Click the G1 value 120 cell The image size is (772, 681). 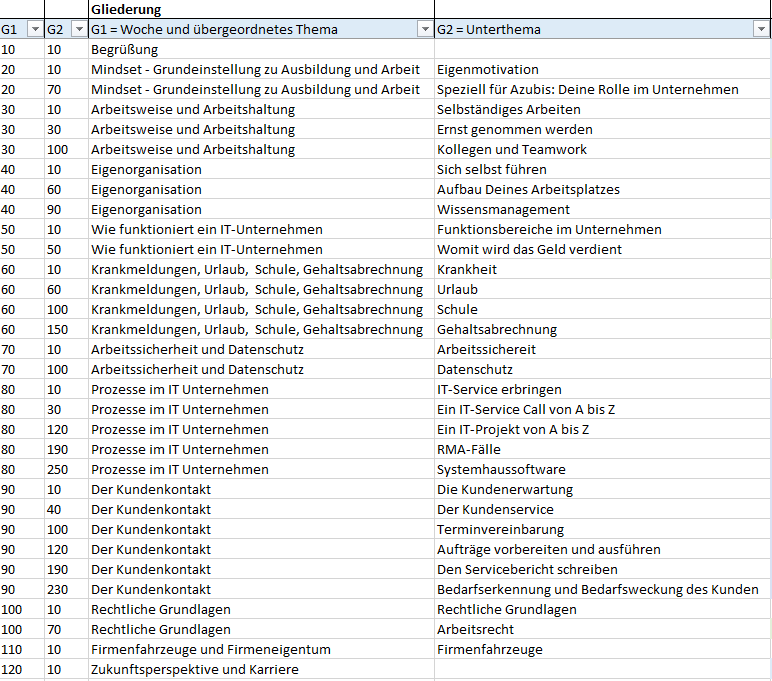[22, 670]
